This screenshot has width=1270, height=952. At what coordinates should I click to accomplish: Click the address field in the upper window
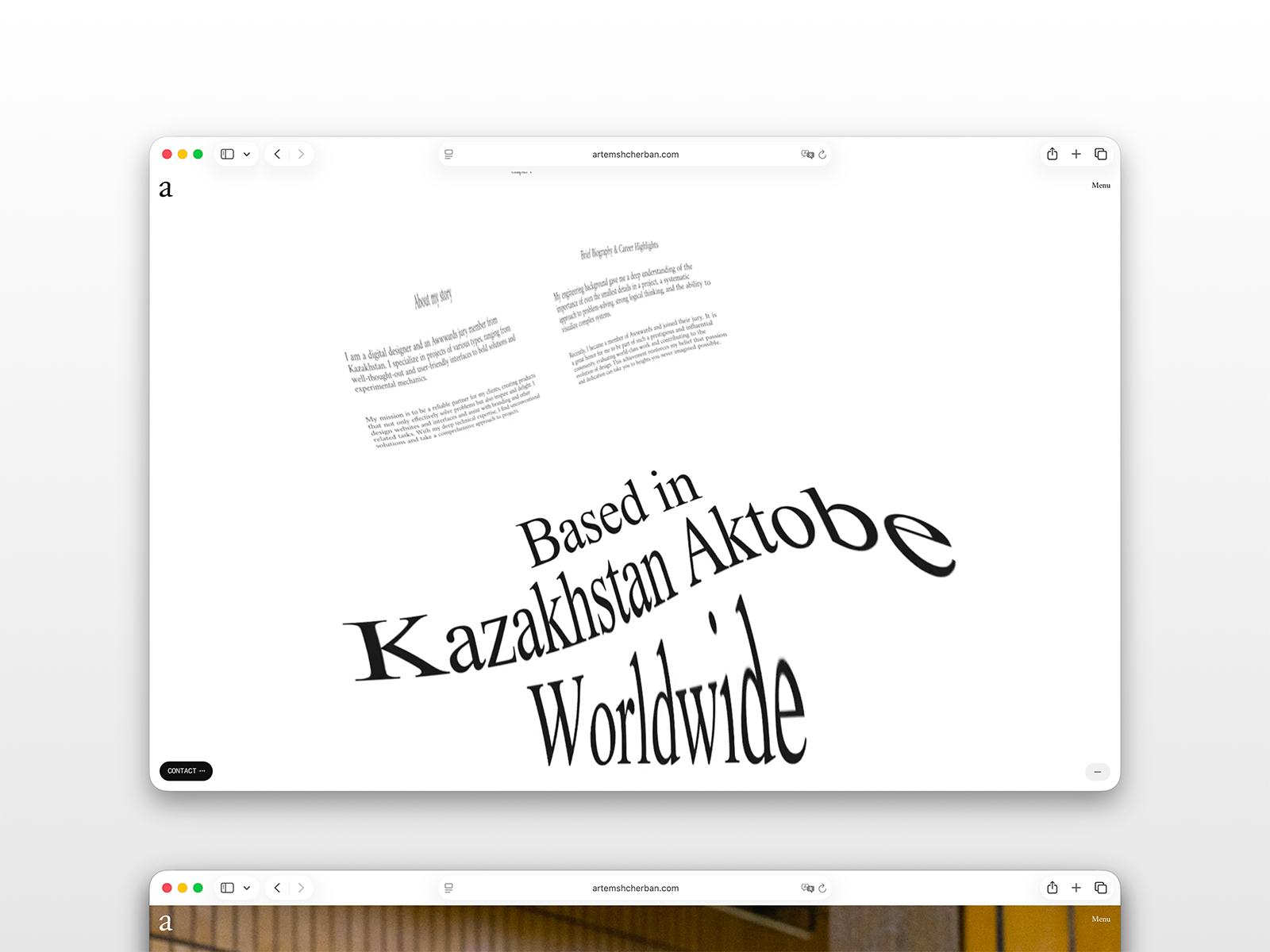635,155
